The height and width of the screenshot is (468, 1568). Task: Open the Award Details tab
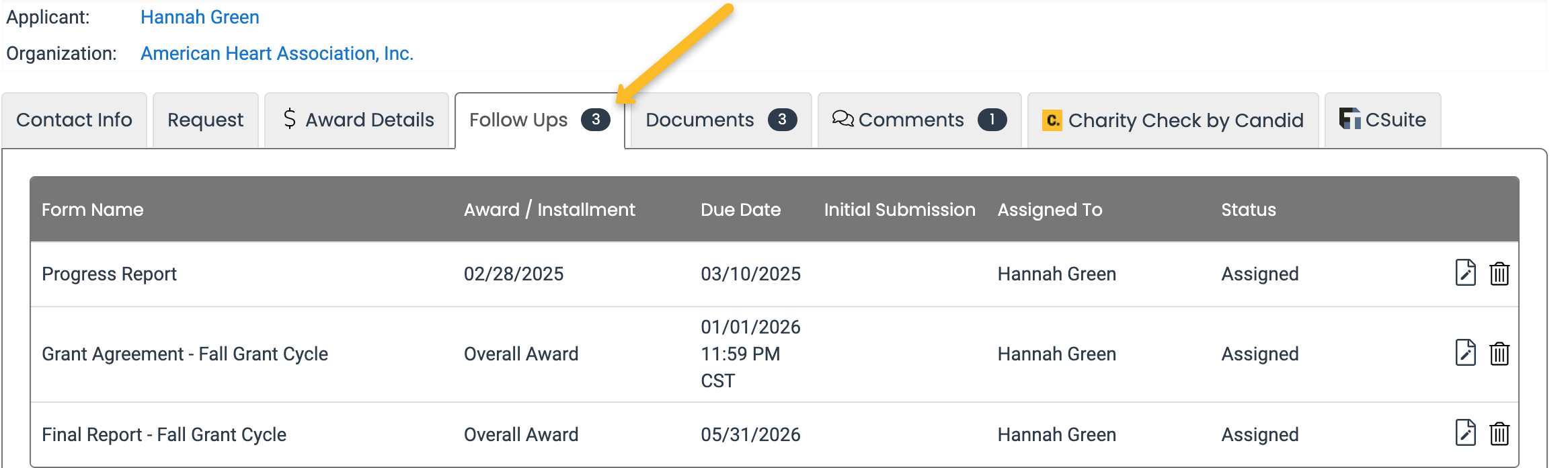(x=356, y=120)
